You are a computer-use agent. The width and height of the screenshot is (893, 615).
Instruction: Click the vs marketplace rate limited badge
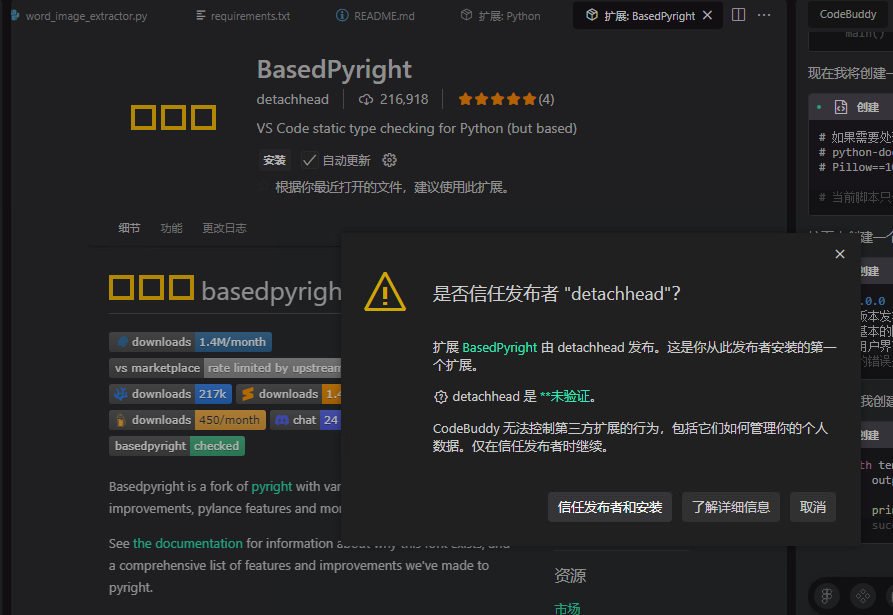tap(225, 368)
